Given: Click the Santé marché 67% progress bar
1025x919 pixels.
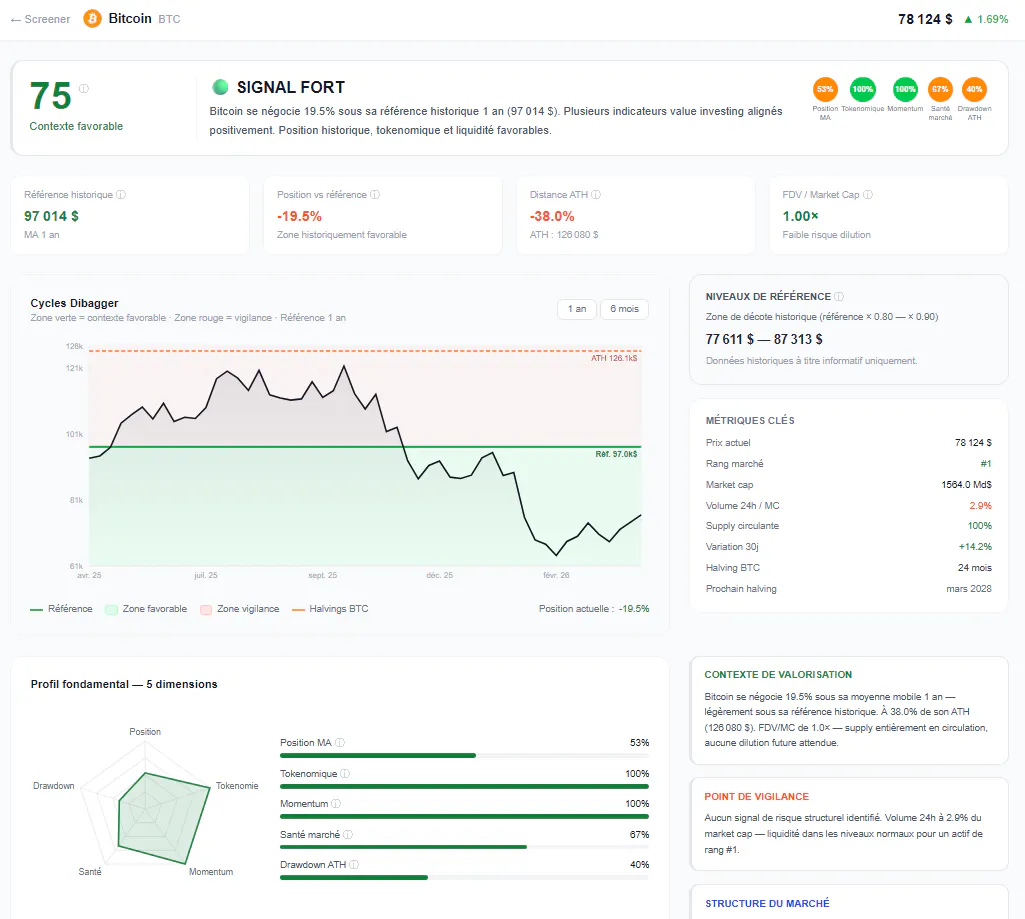Looking at the screenshot, I should (x=464, y=847).
